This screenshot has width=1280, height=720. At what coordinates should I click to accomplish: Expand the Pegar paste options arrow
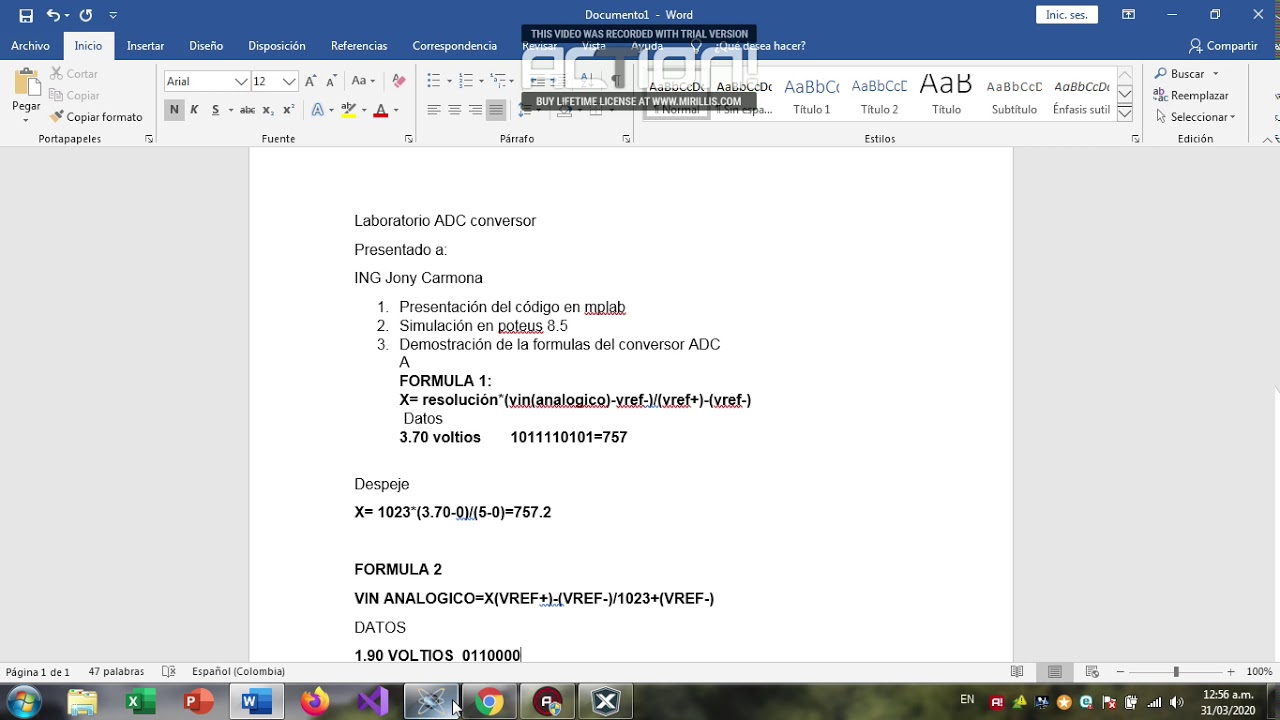(26, 120)
